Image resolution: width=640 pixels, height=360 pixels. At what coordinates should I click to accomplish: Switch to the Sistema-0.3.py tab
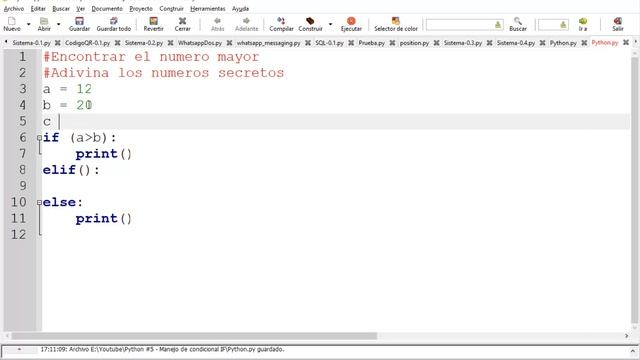[463, 43]
